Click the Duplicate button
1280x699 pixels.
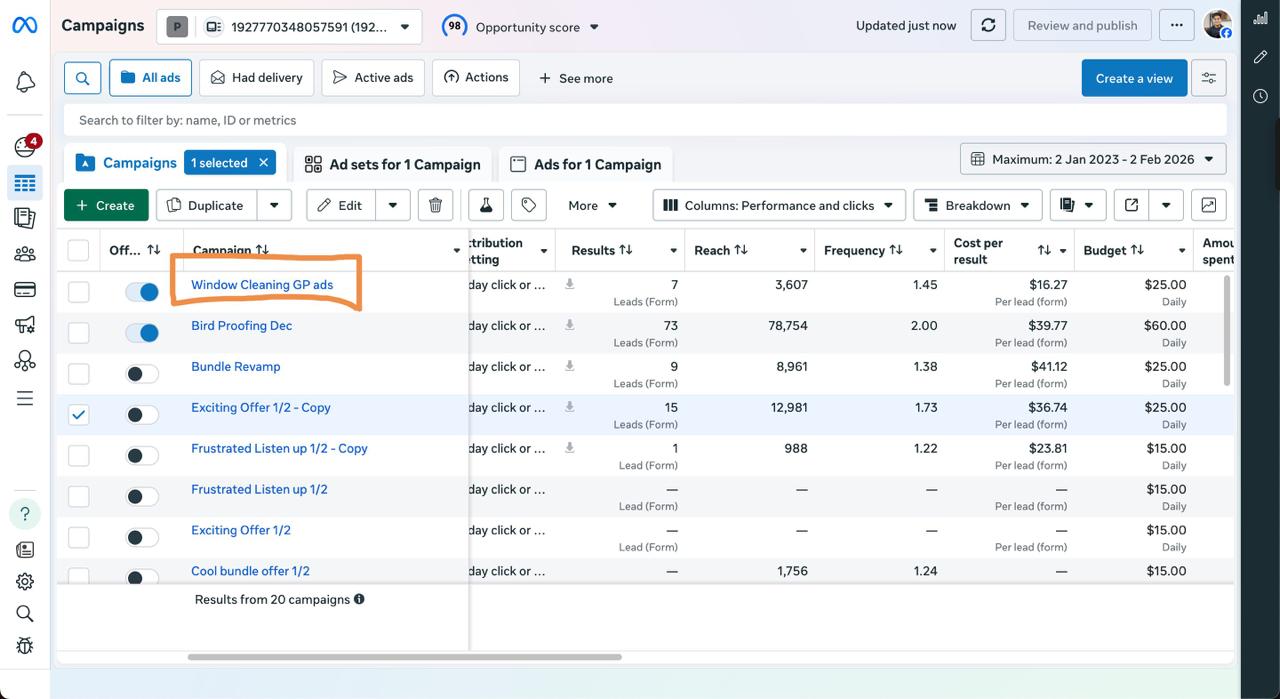(x=206, y=205)
